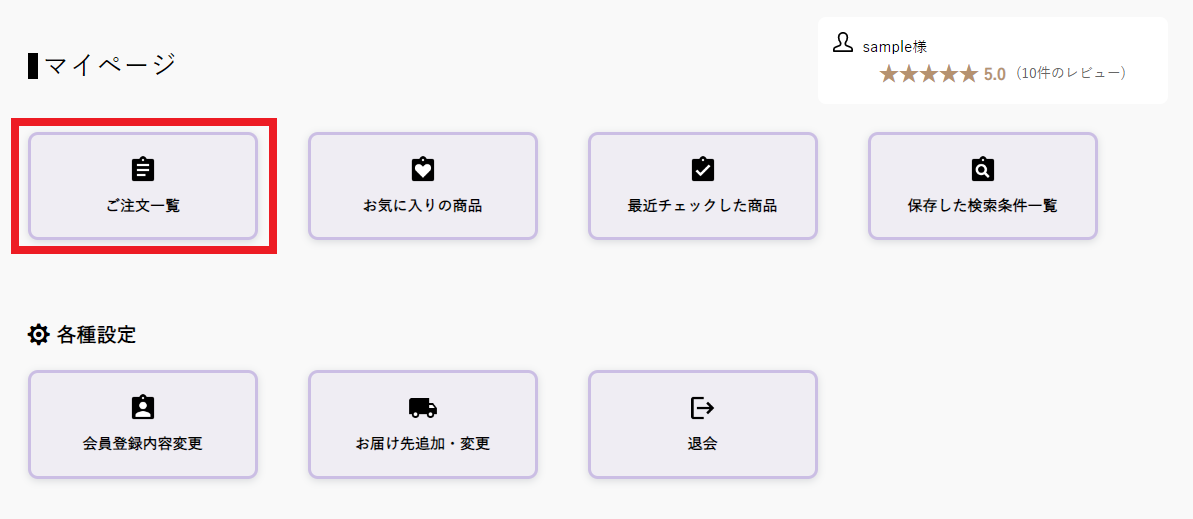
Task: Click the gear icon next to 各種設定
Action: click(x=38, y=335)
